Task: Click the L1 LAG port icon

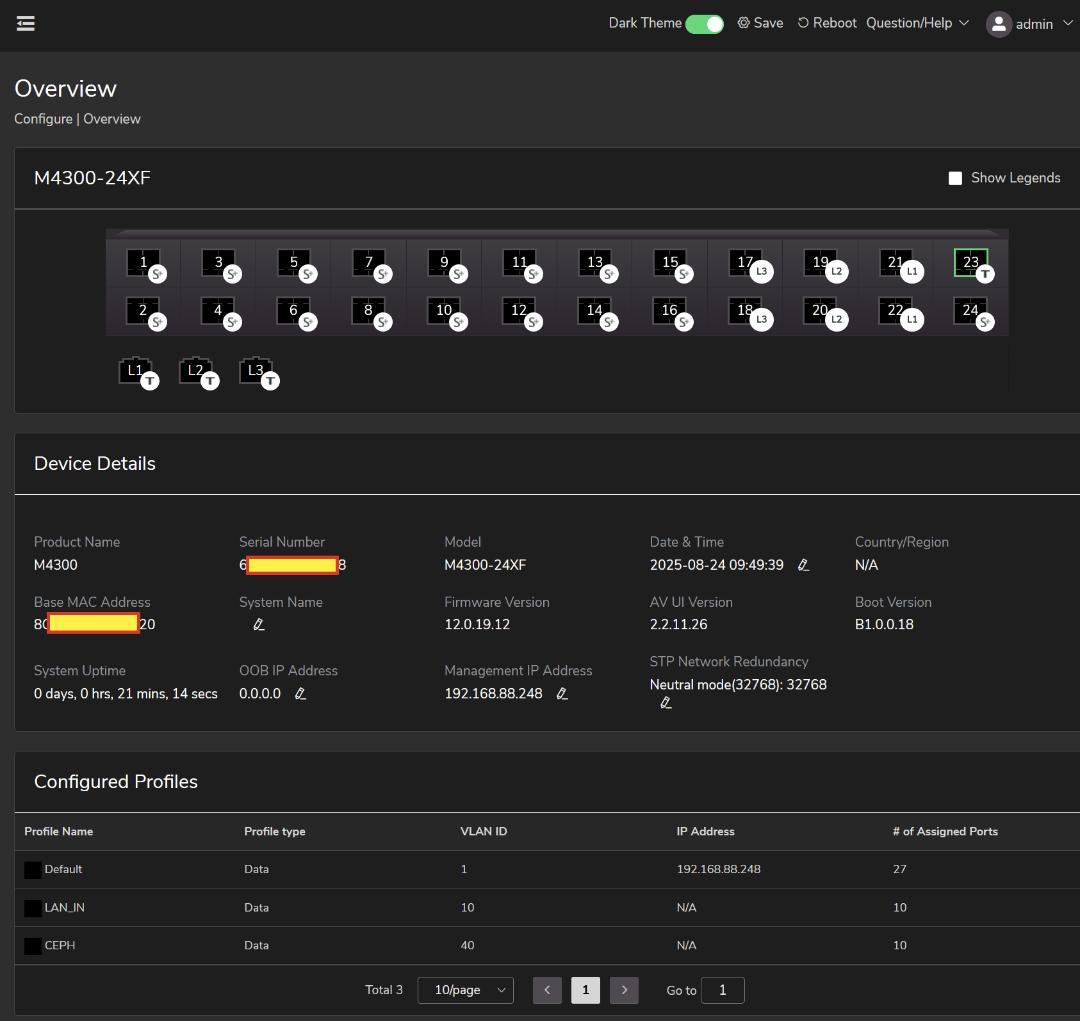Action: coord(135,371)
